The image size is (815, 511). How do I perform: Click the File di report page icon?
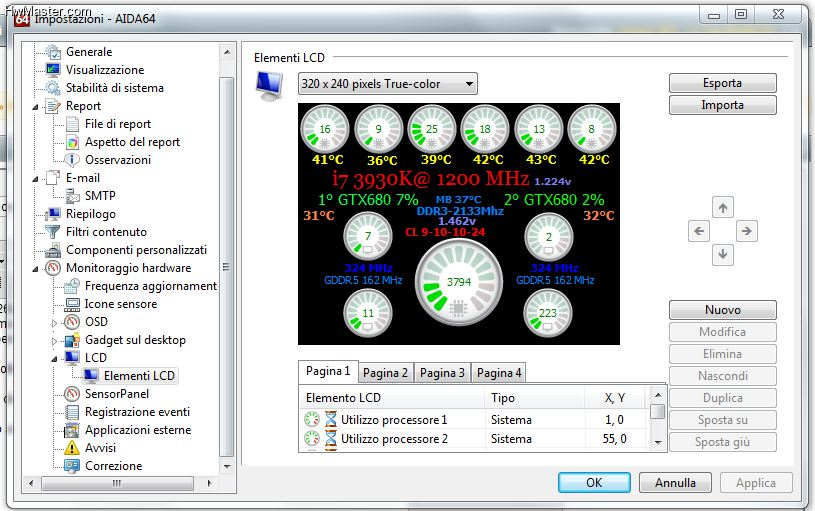coord(72,124)
